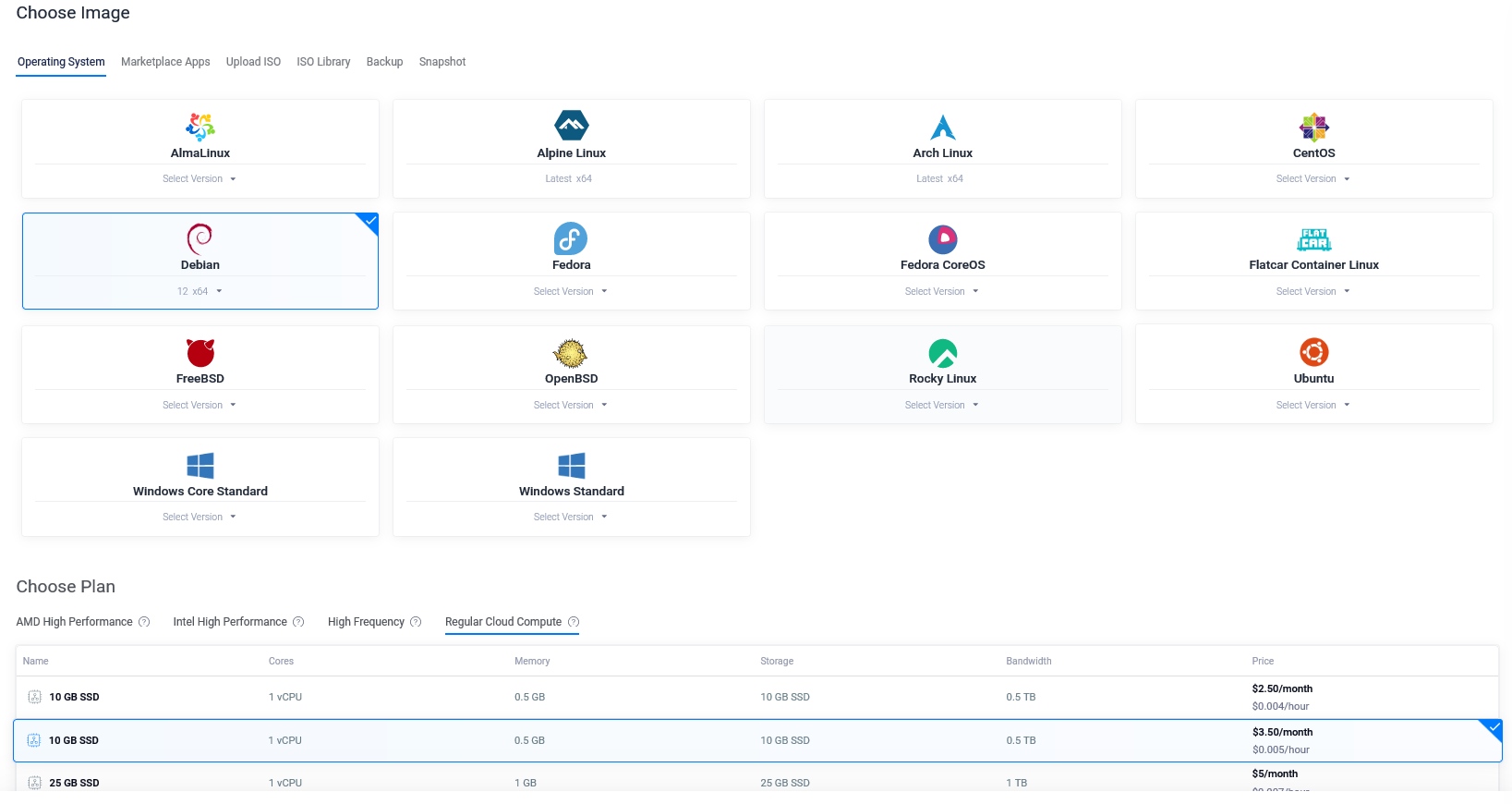Open help icon next to High Frequency
This screenshot has width=1512, height=804.
point(416,622)
